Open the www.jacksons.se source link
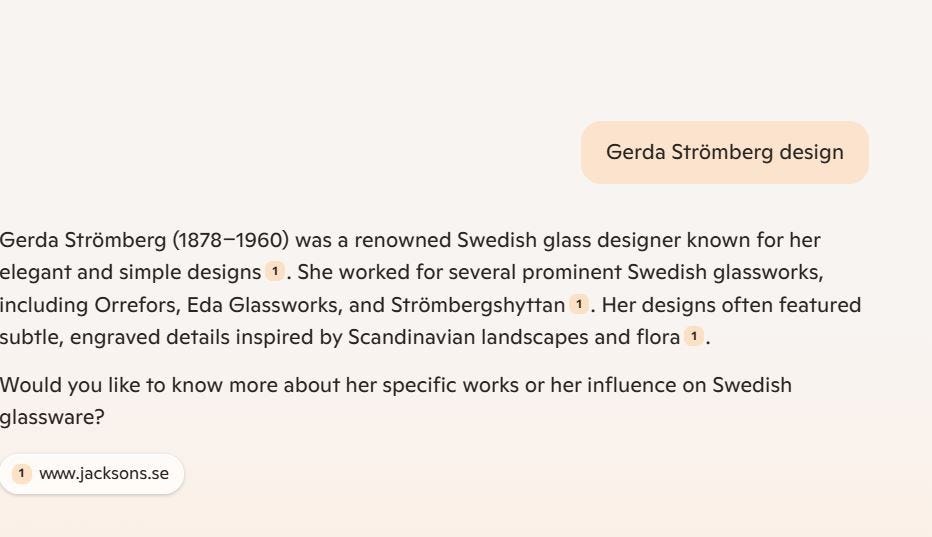This screenshot has width=932, height=537. tap(103, 473)
